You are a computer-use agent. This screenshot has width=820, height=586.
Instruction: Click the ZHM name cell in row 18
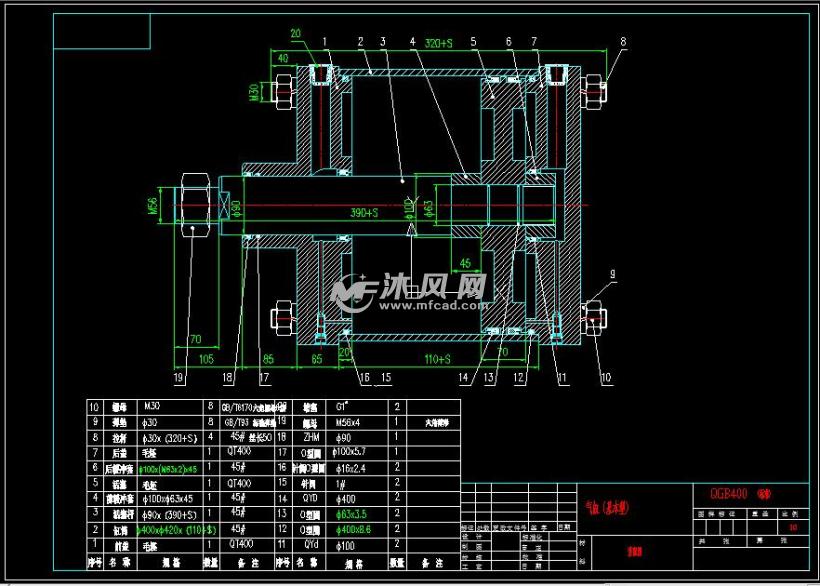click(x=311, y=437)
